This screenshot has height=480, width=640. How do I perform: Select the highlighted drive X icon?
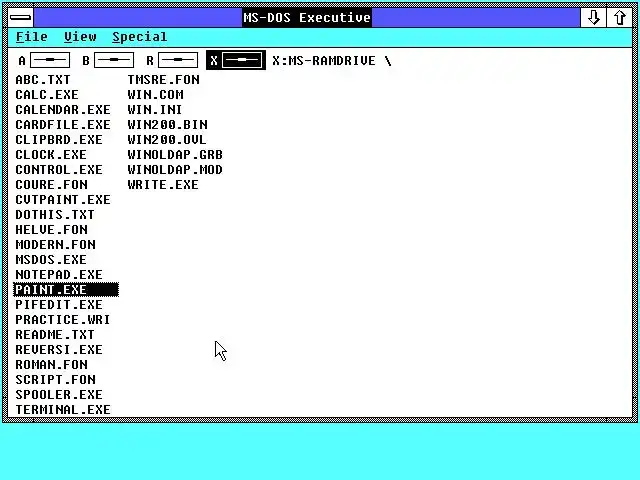click(x=236, y=60)
